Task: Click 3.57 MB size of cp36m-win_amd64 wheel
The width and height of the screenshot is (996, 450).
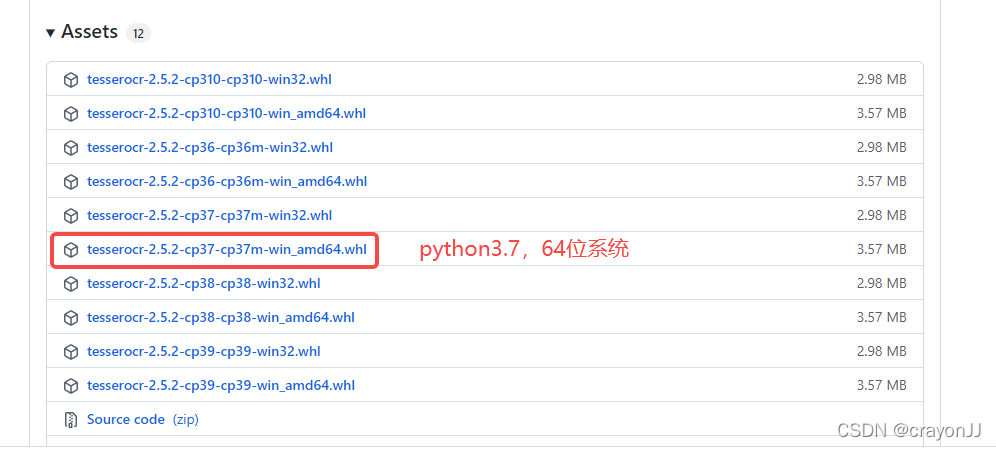Action: (881, 182)
